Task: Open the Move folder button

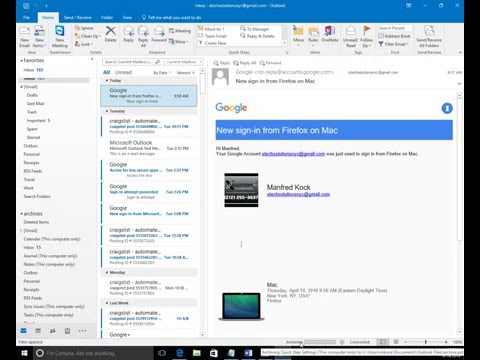Action: [x=298, y=36]
